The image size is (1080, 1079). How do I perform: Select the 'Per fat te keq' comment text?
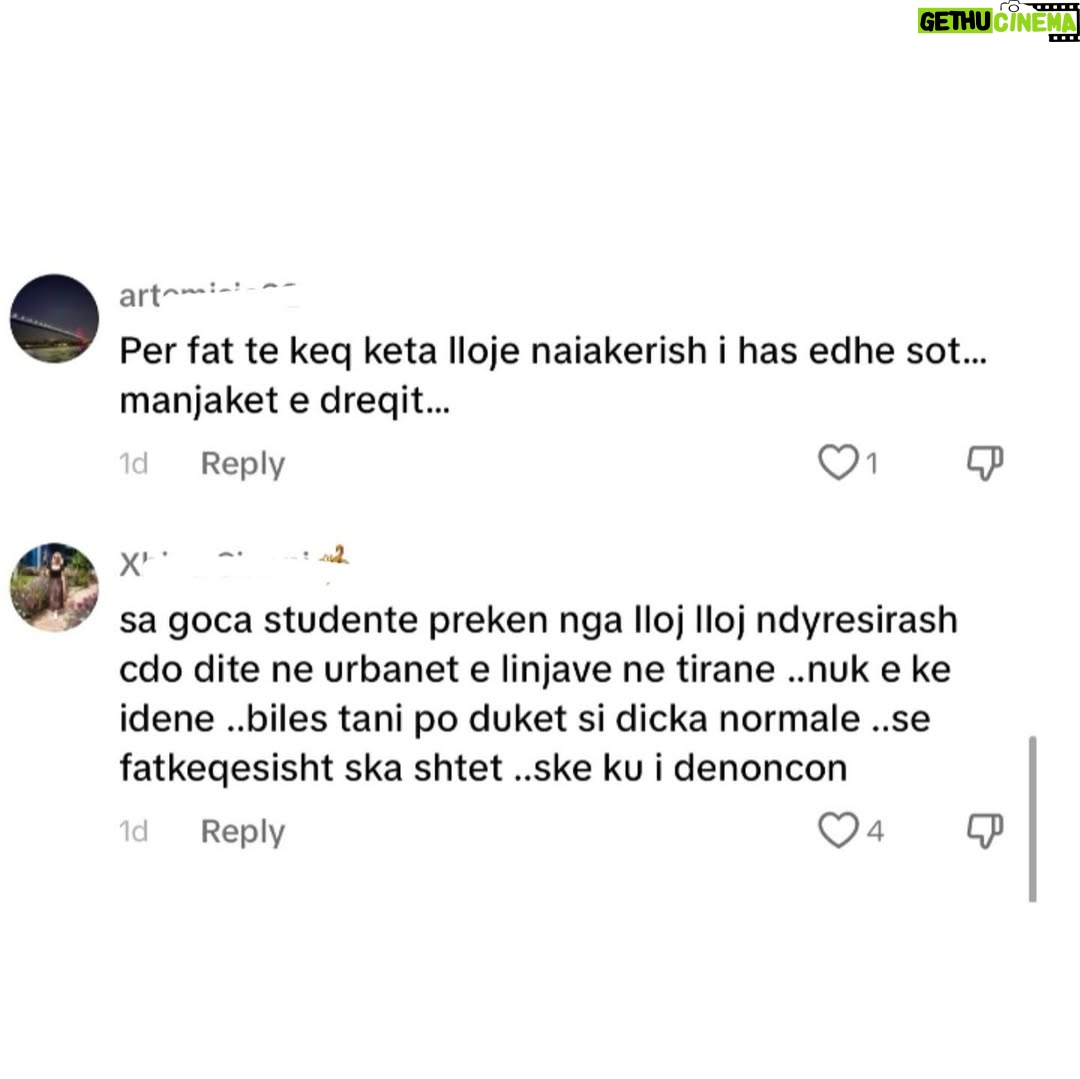553,375
